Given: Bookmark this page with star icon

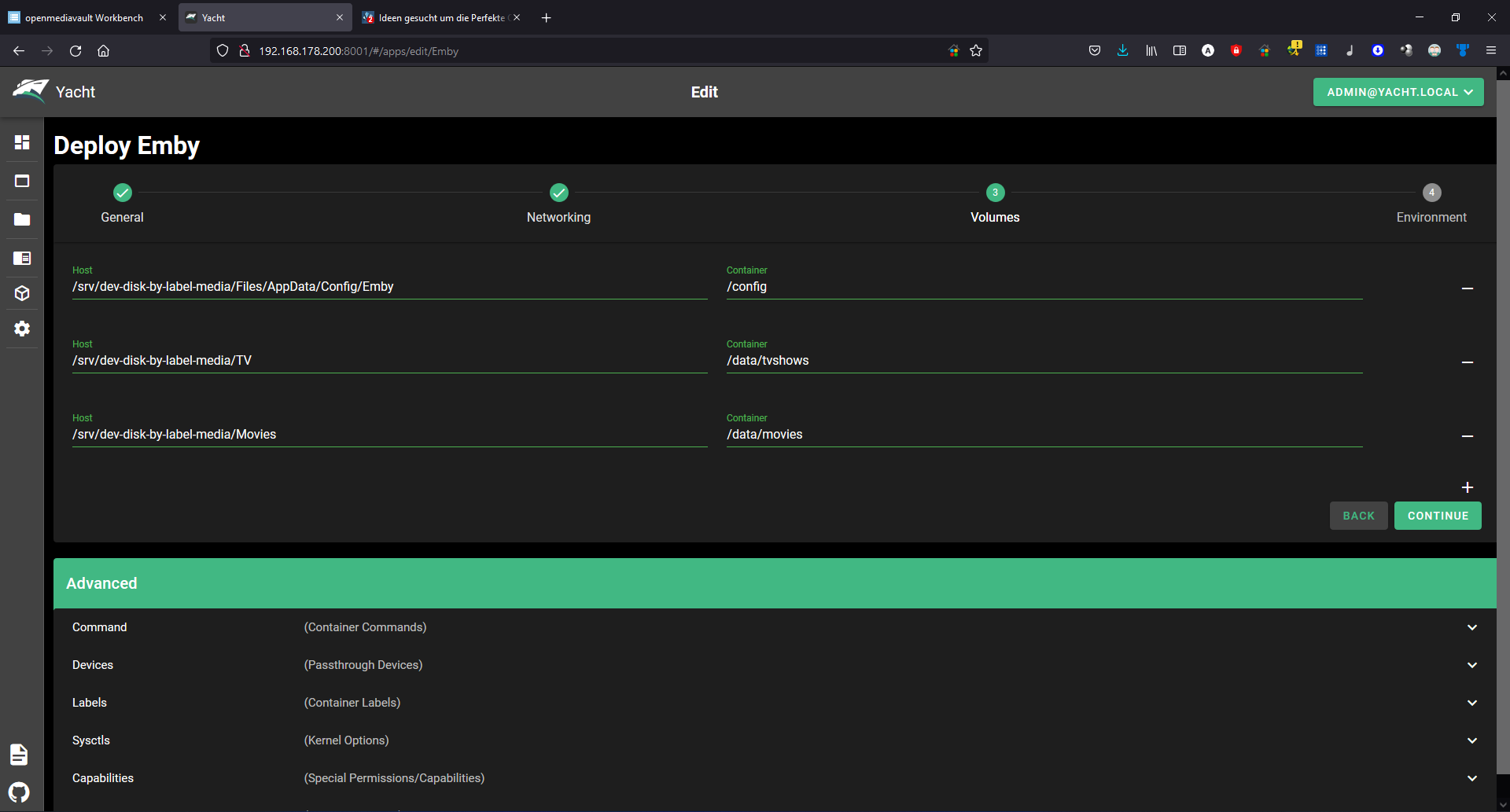Looking at the screenshot, I should coord(976,51).
